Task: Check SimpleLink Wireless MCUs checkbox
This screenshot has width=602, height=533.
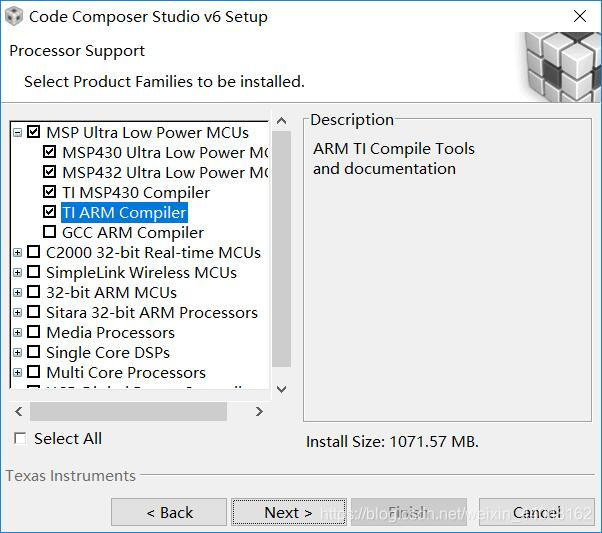Action: pos(33,272)
